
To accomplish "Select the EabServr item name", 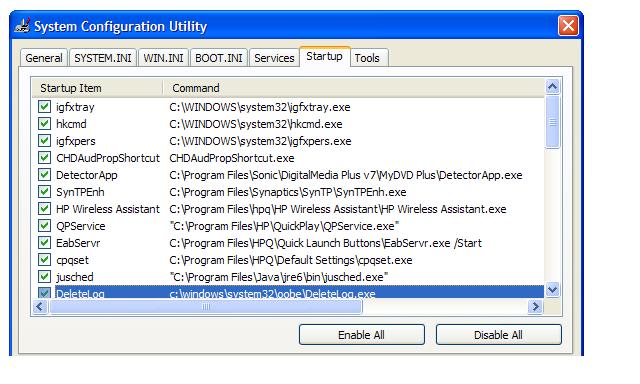I will 78,243.
